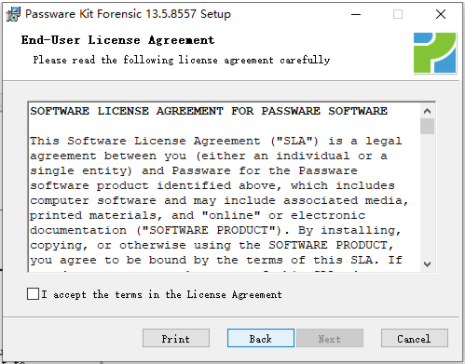Click the license text scroll down arrow

pos(427,264)
